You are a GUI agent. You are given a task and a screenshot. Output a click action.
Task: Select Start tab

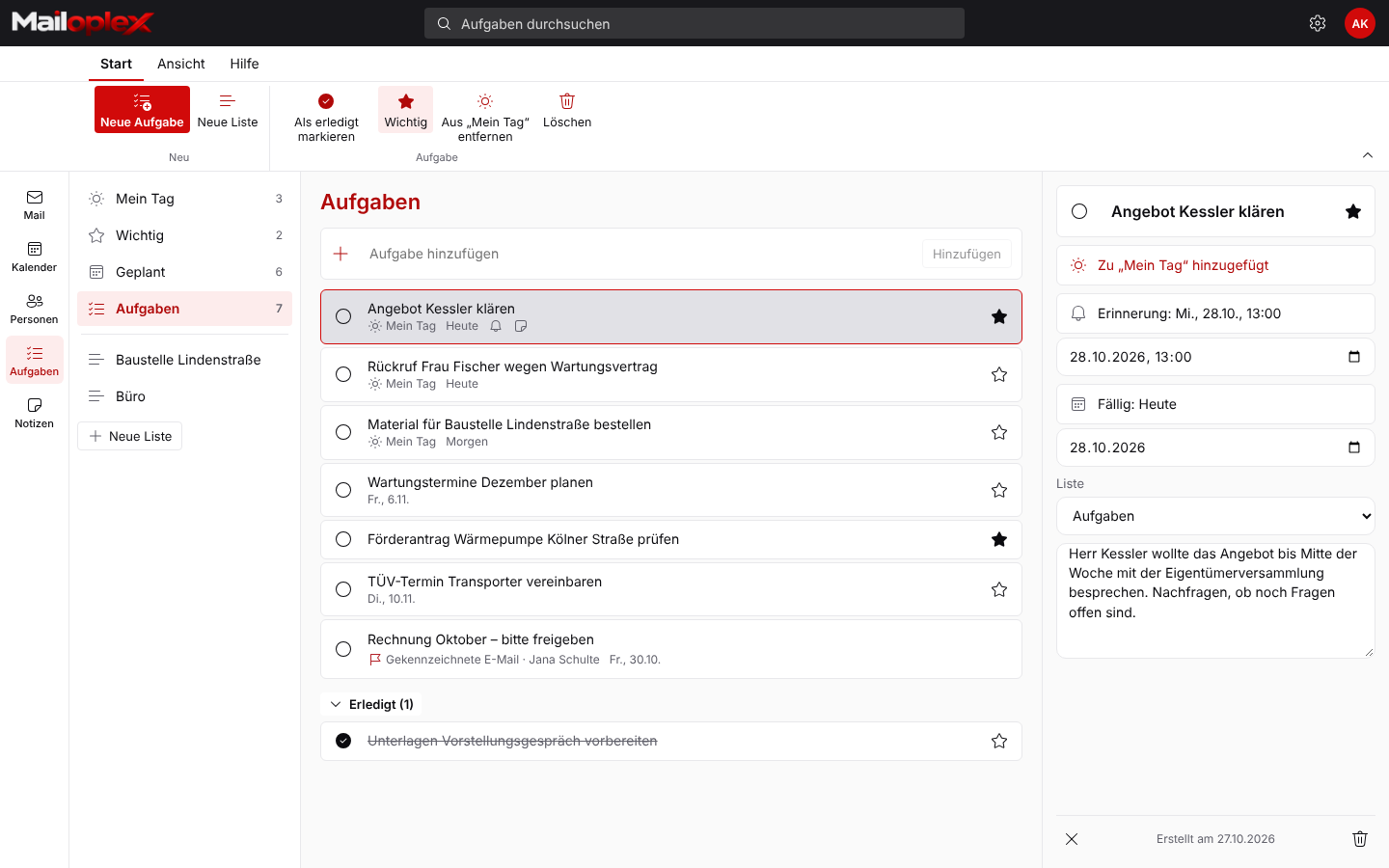[x=116, y=64]
